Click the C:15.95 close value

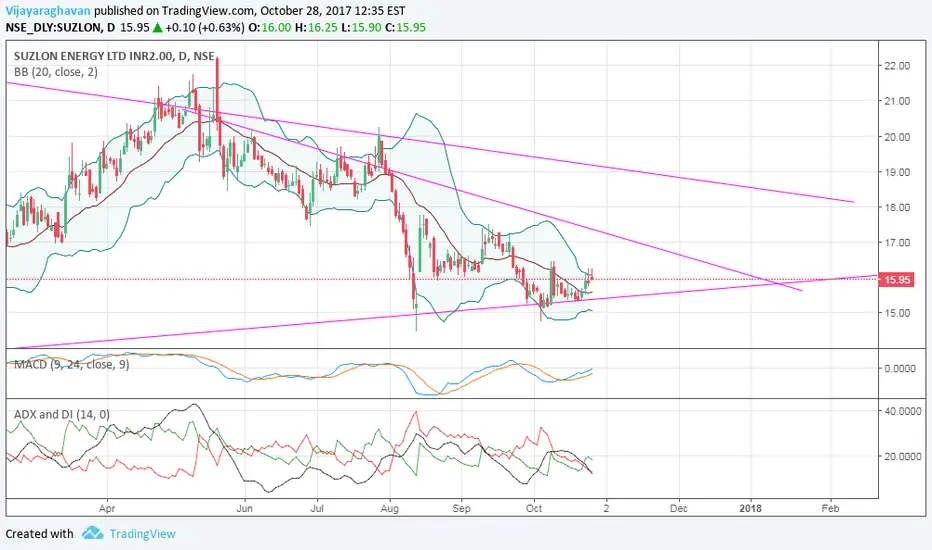click(405, 27)
